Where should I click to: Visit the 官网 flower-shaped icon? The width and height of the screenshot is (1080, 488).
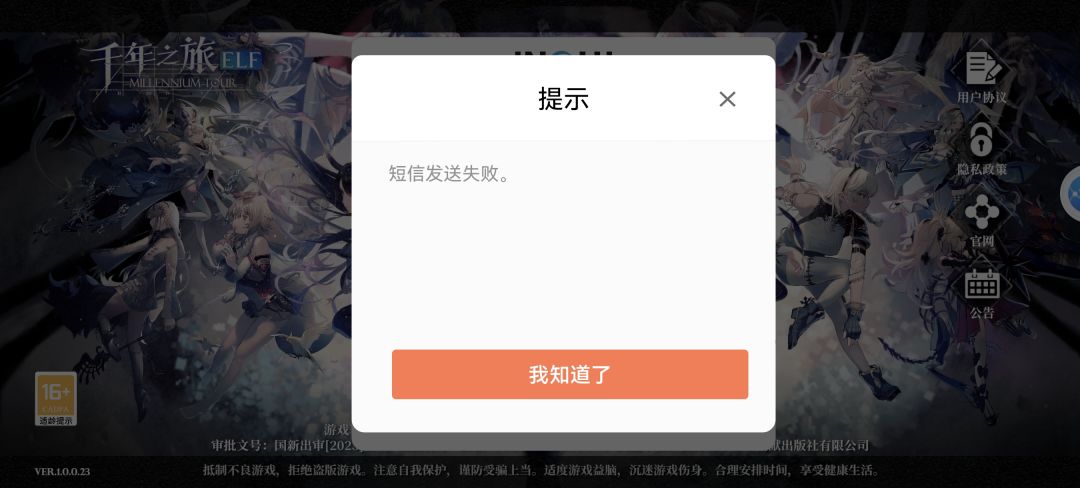(x=982, y=212)
